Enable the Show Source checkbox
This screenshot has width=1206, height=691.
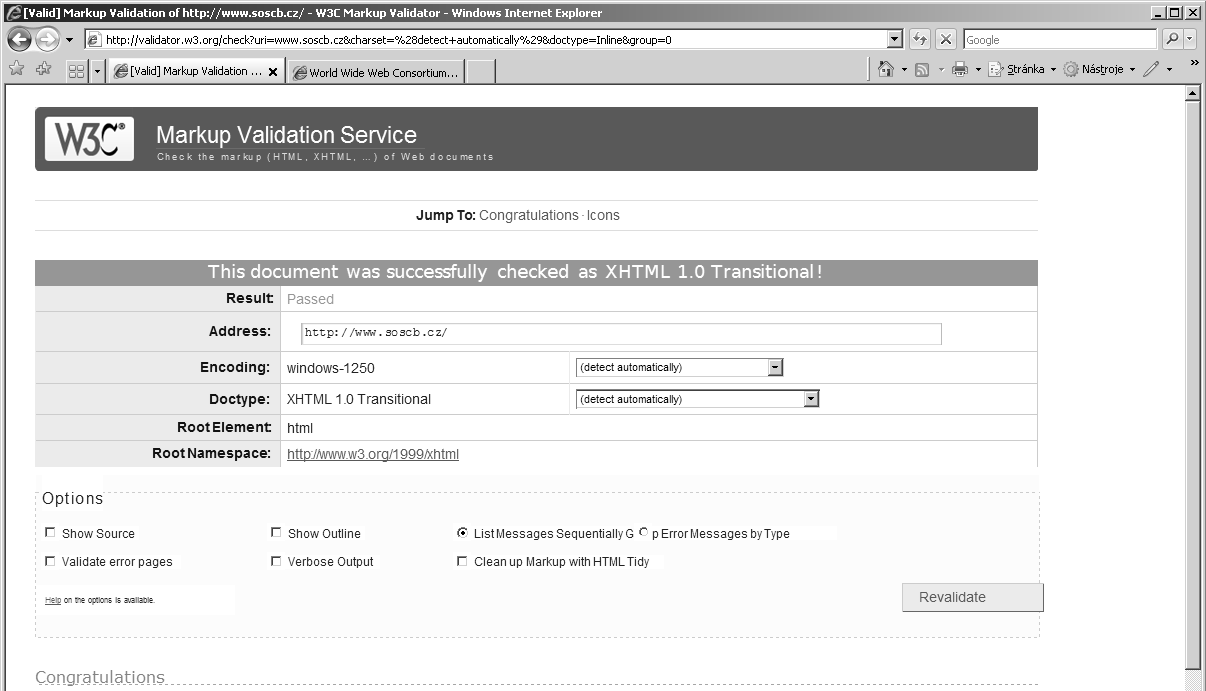pos(51,533)
